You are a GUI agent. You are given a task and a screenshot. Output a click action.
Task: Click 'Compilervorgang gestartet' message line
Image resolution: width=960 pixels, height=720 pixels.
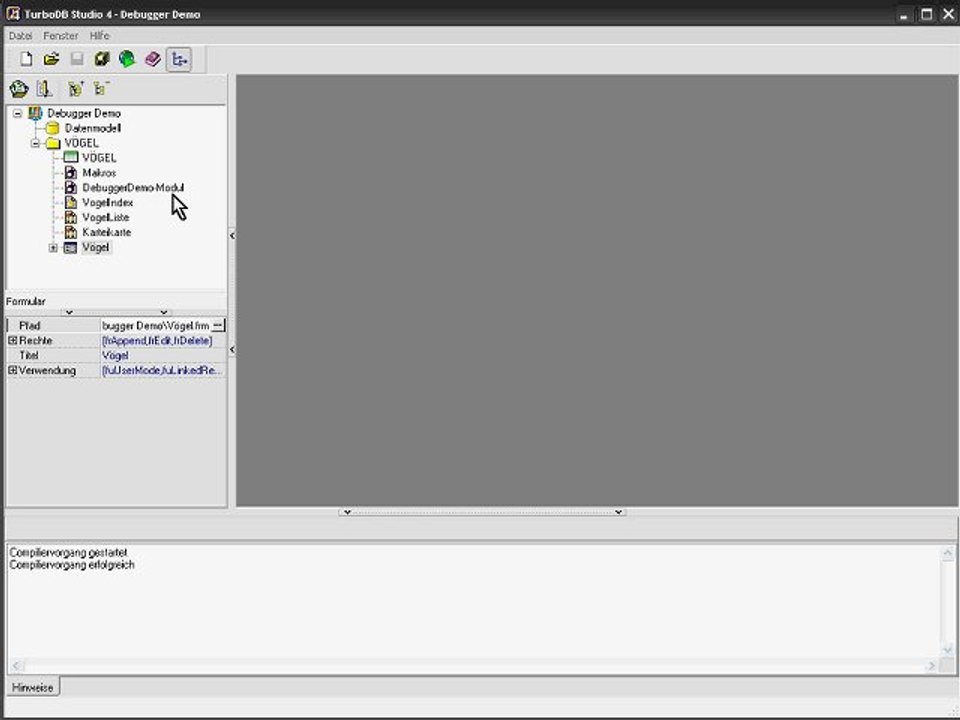(x=68, y=552)
